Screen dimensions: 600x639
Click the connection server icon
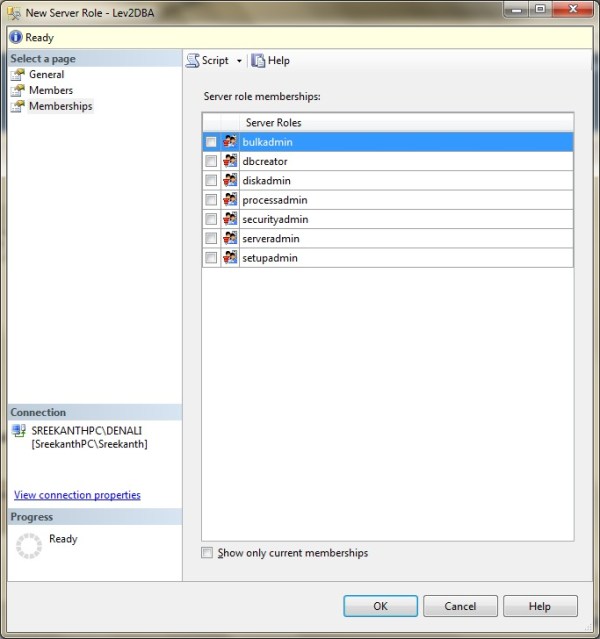tap(19, 431)
